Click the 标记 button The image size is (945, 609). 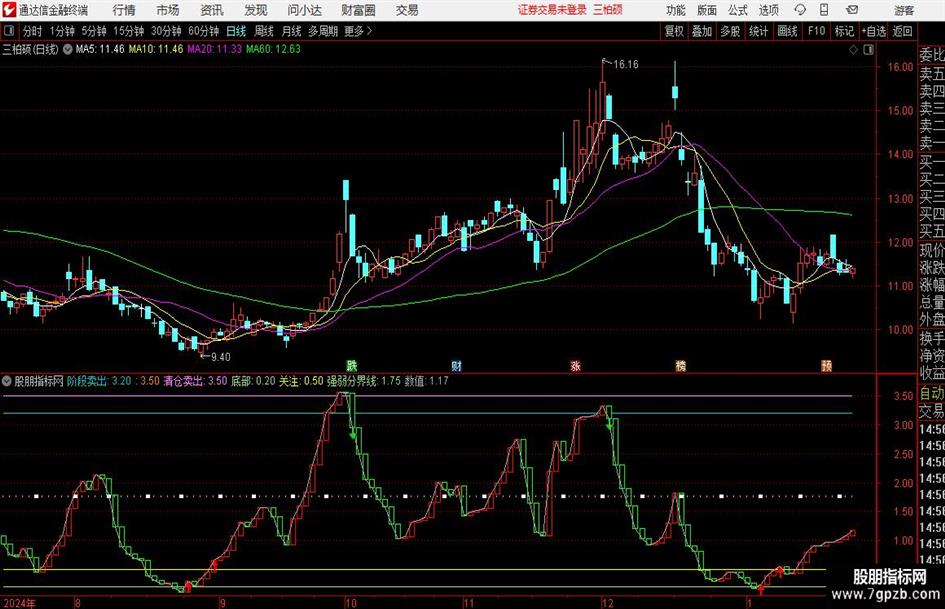point(844,31)
